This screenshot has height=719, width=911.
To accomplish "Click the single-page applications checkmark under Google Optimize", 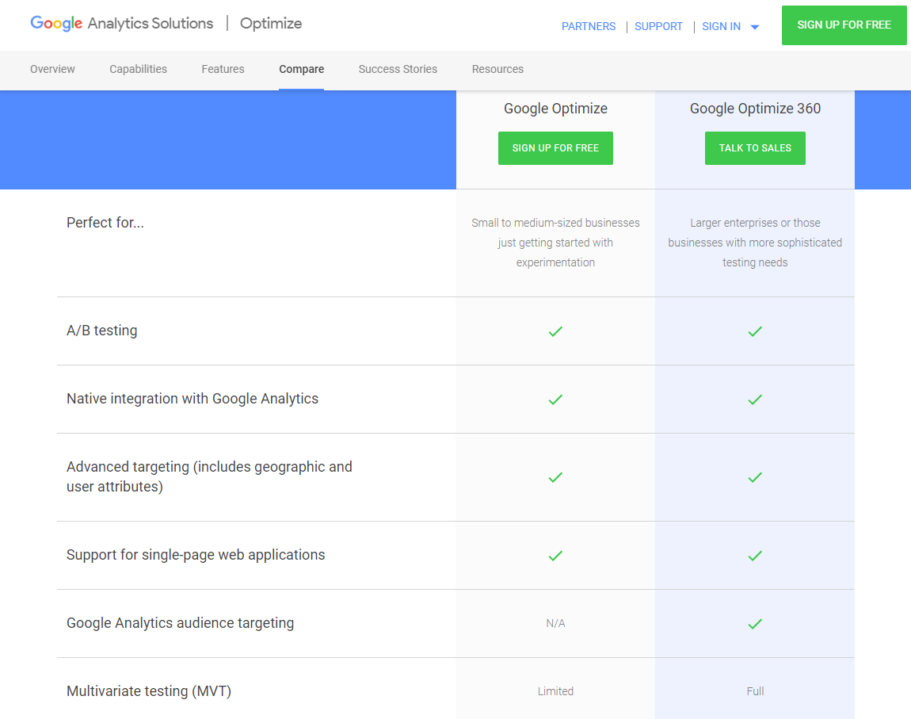I will click(555, 554).
